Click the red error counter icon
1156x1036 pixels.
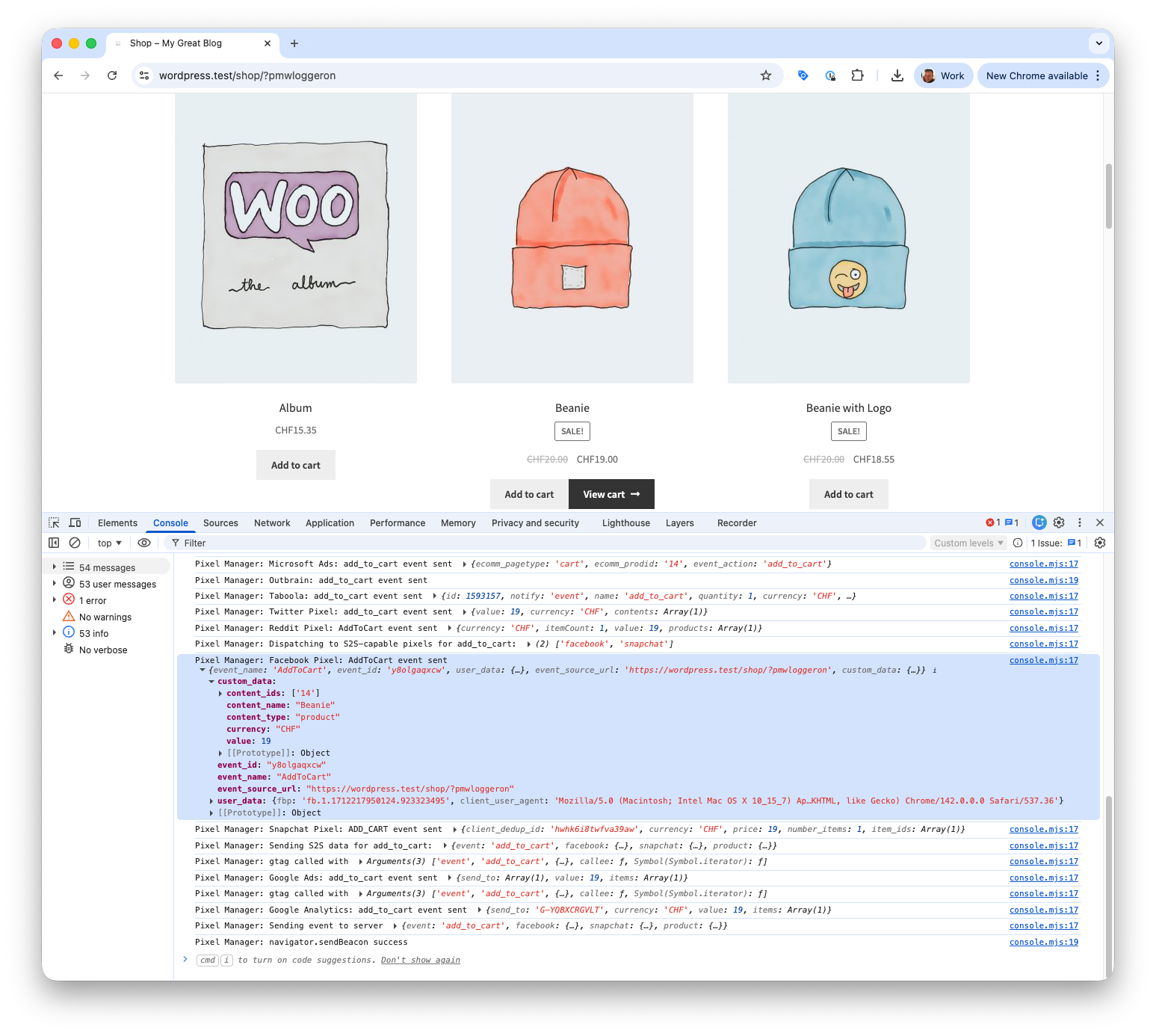point(993,522)
